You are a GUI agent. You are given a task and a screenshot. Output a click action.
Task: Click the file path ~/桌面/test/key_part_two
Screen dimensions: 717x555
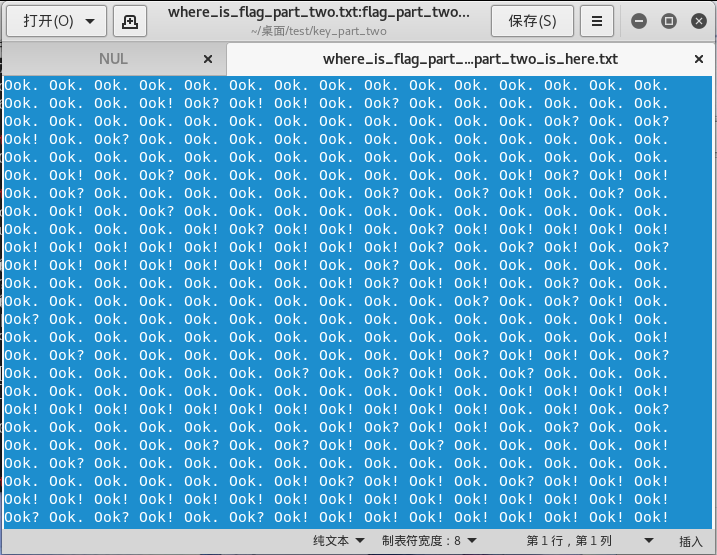(319, 31)
